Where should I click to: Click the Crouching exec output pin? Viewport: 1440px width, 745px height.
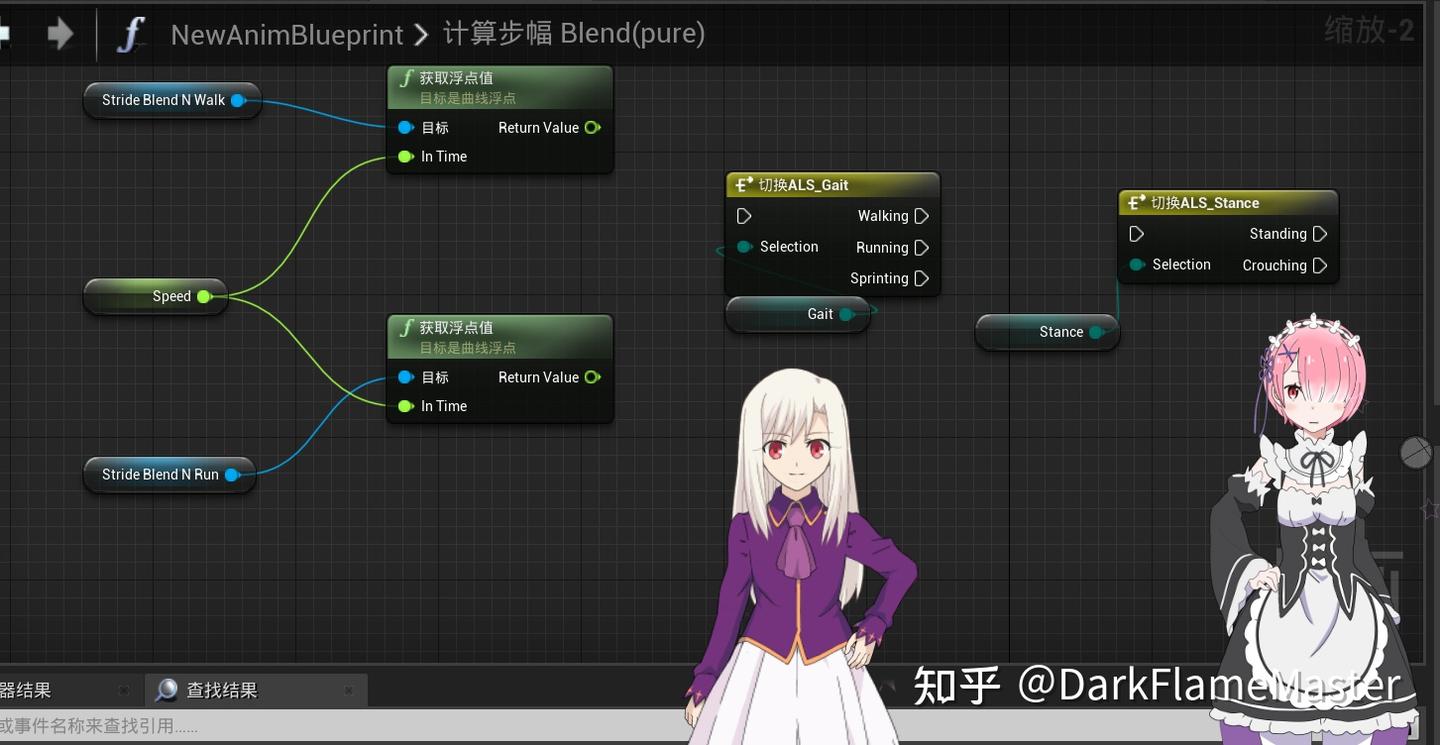click(1320, 265)
